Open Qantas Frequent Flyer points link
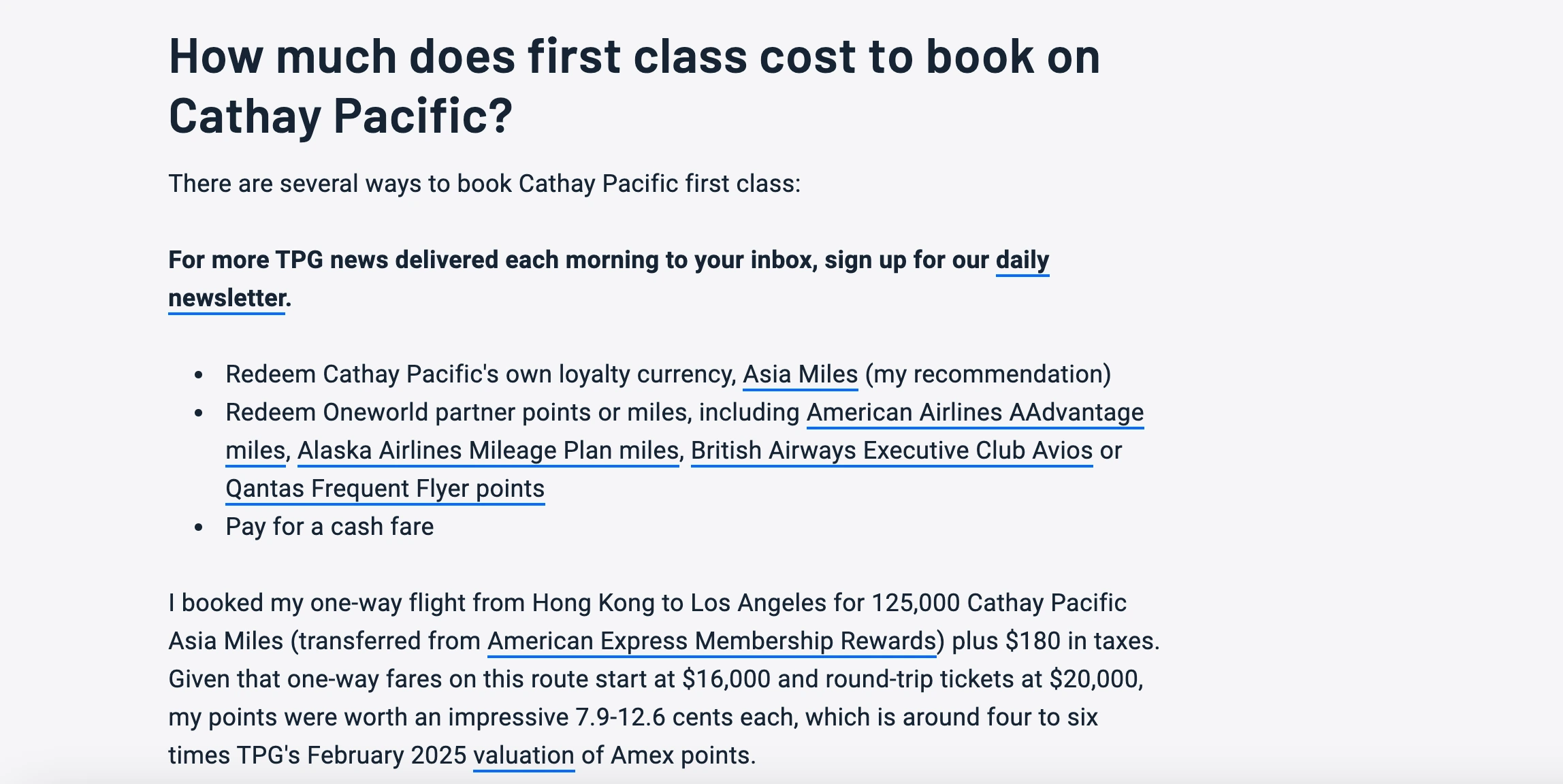The image size is (1563, 784). [385, 489]
